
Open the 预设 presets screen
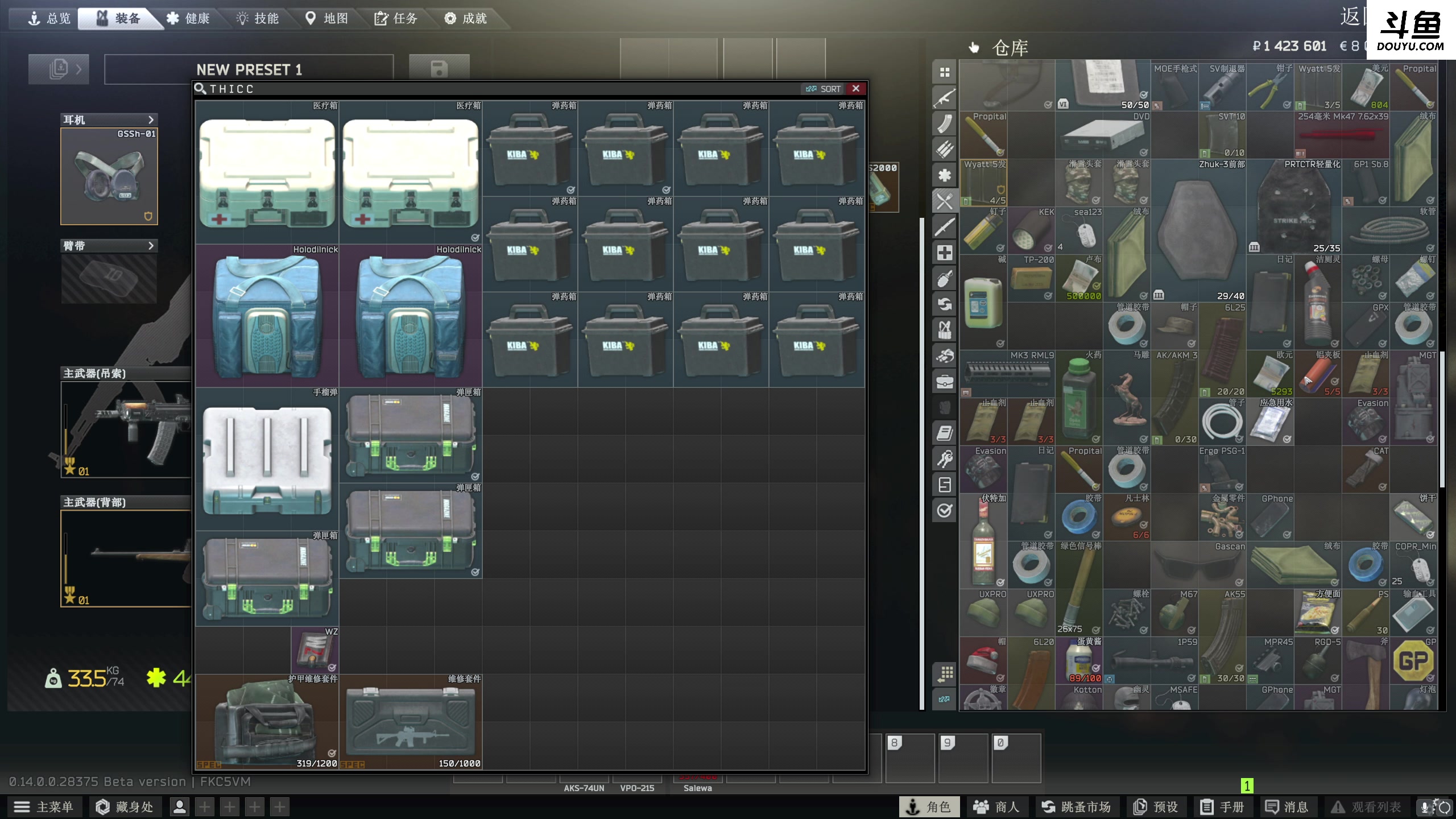pos(1156,807)
